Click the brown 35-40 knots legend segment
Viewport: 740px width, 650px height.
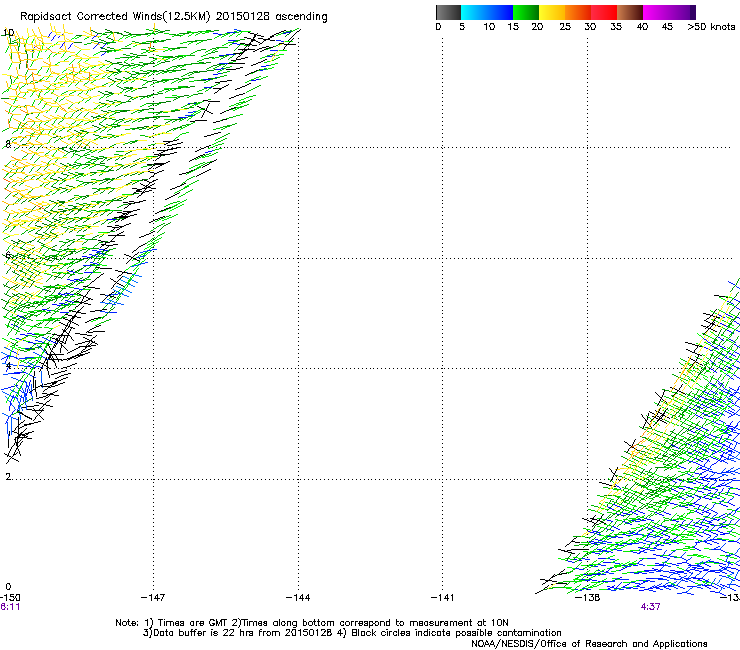click(x=630, y=12)
